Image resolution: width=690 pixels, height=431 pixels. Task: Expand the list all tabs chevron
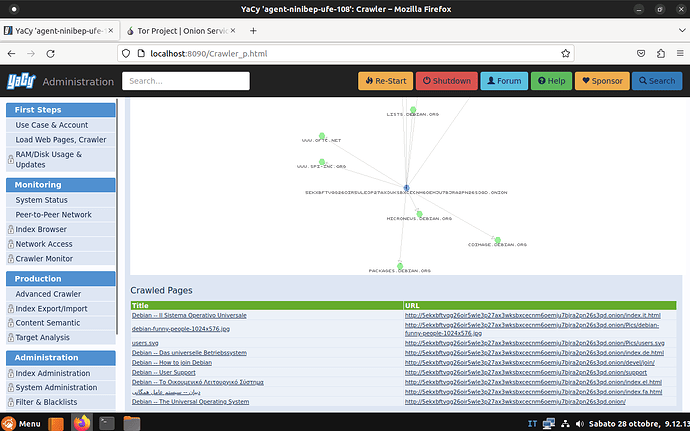tap(682, 31)
